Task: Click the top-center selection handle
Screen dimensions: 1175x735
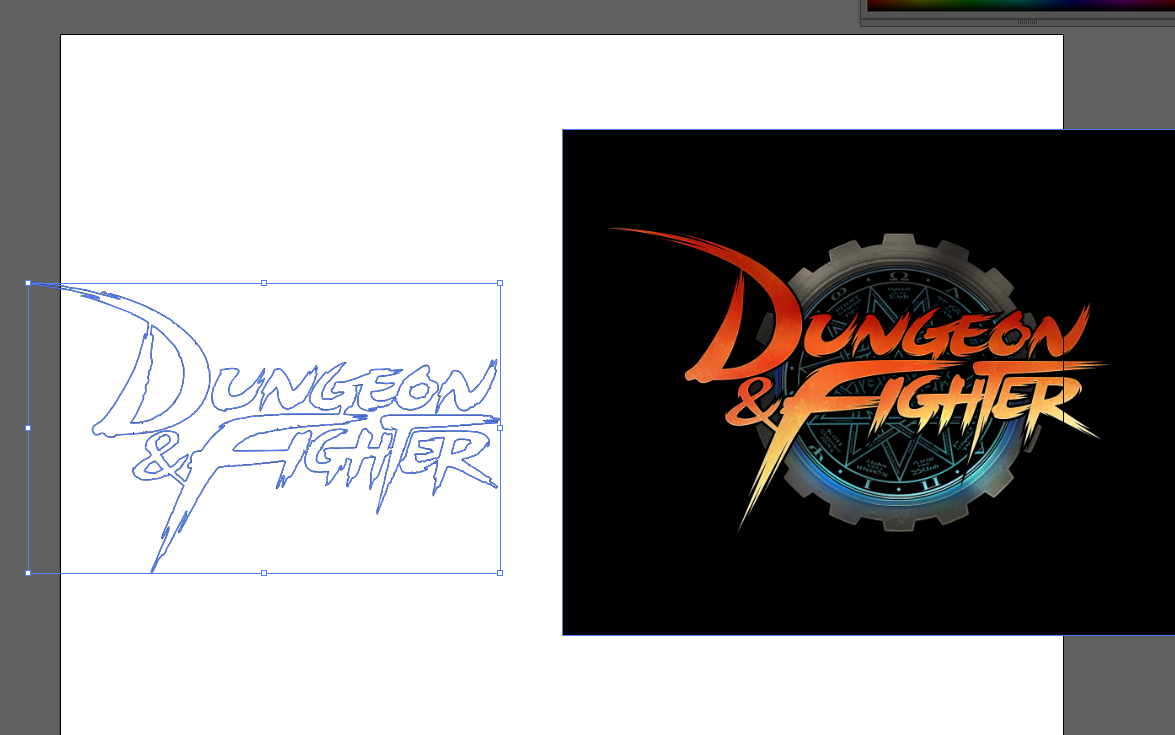Action: click(264, 283)
